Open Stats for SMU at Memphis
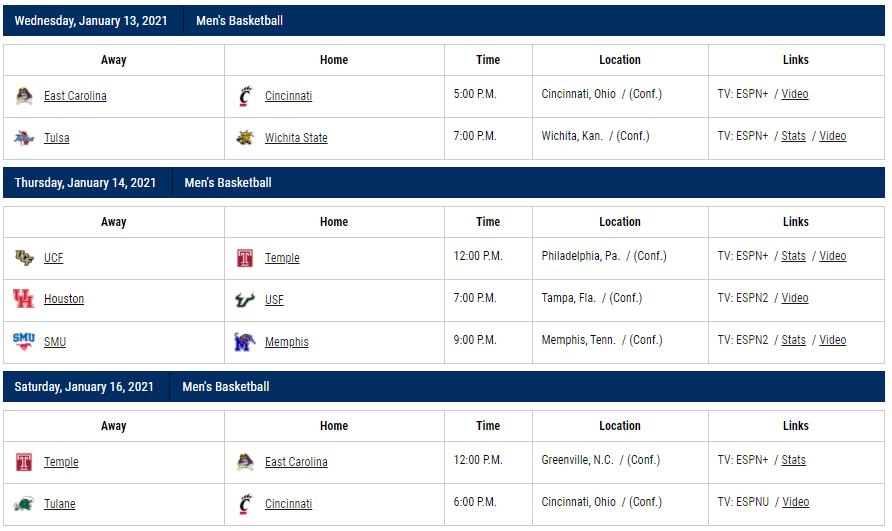This screenshot has width=892, height=531. [x=794, y=340]
